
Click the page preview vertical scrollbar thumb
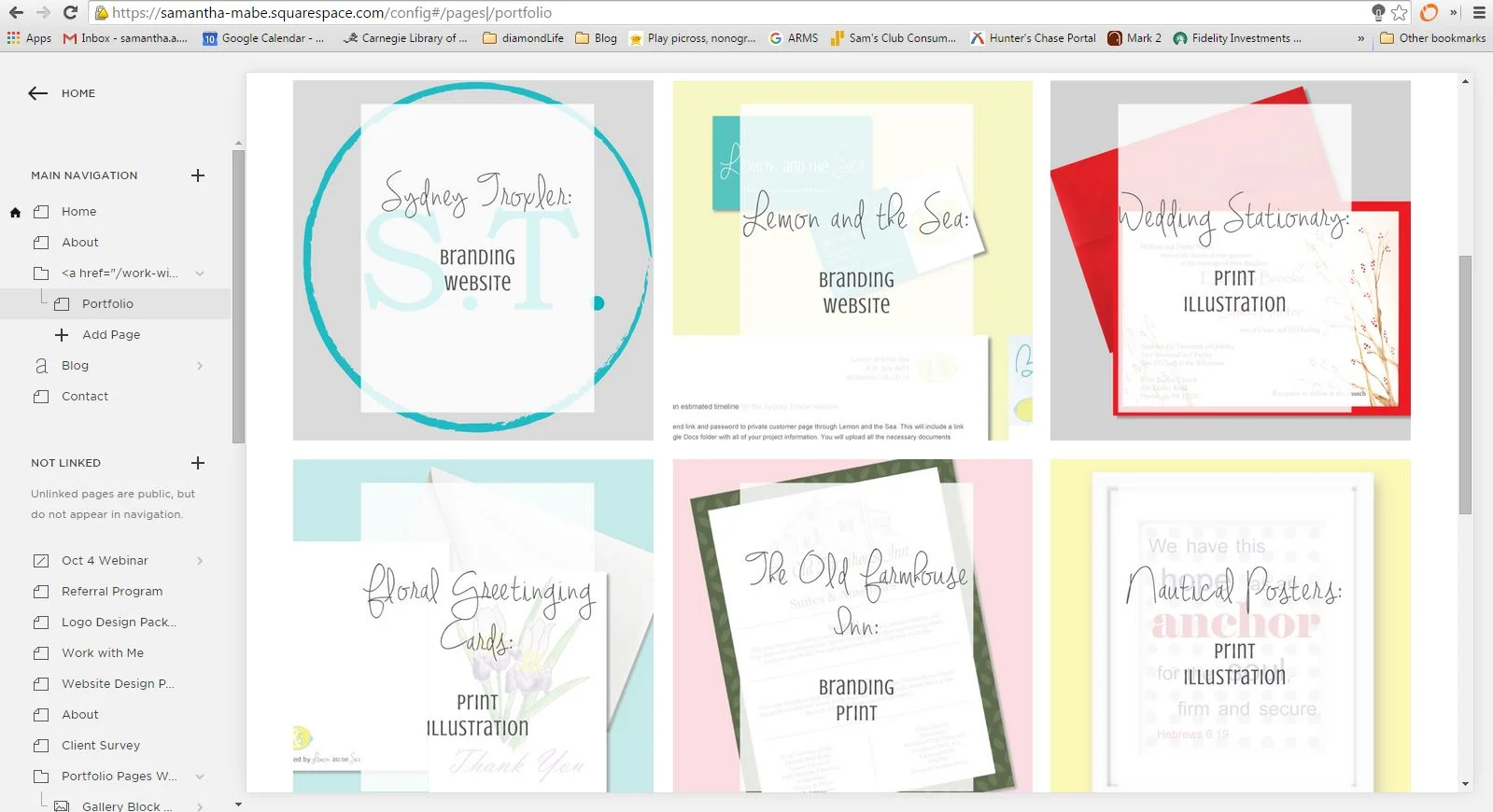tap(1465, 384)
